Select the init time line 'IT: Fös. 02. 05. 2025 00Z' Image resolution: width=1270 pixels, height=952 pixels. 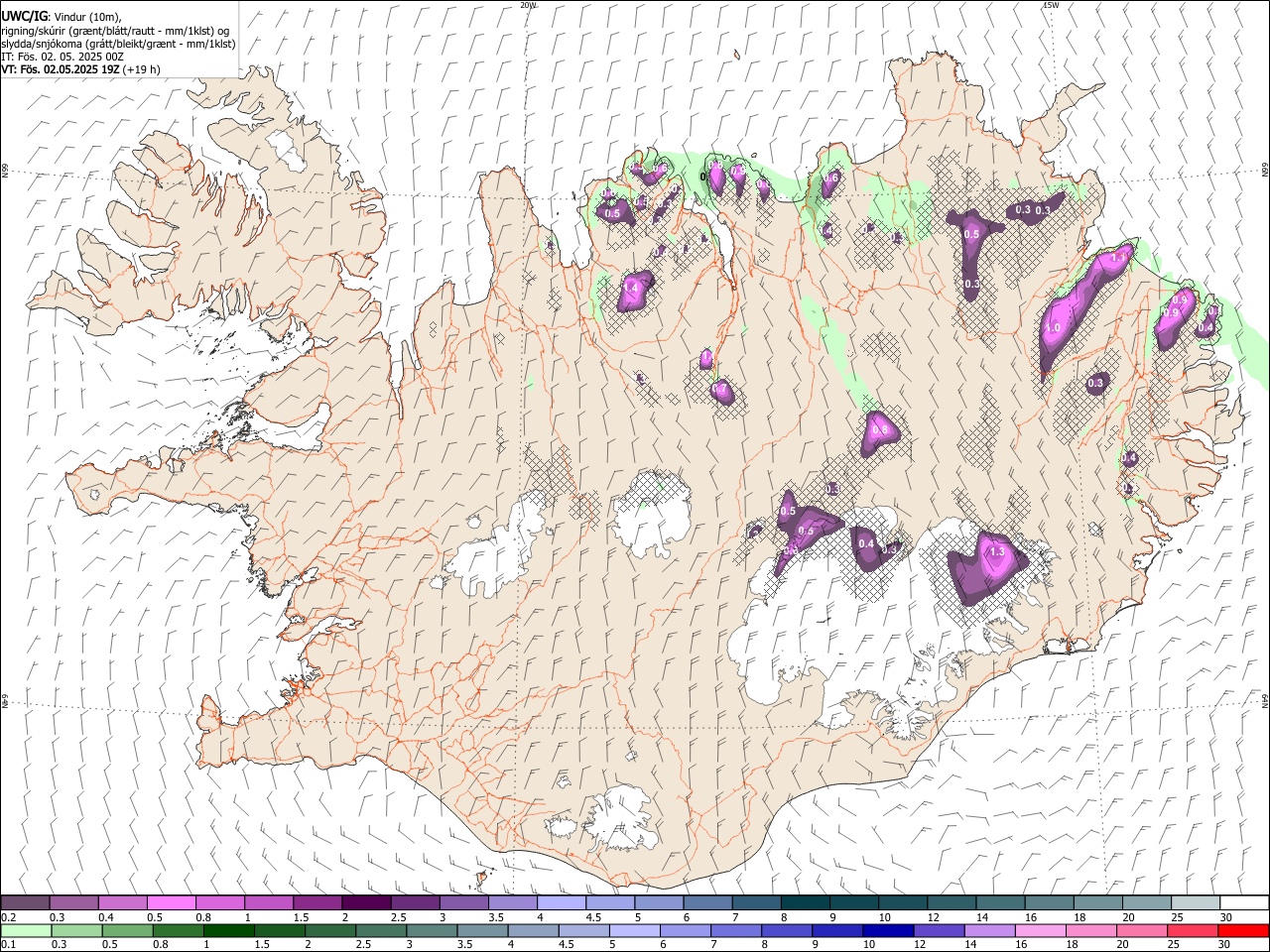coord(63,57)
